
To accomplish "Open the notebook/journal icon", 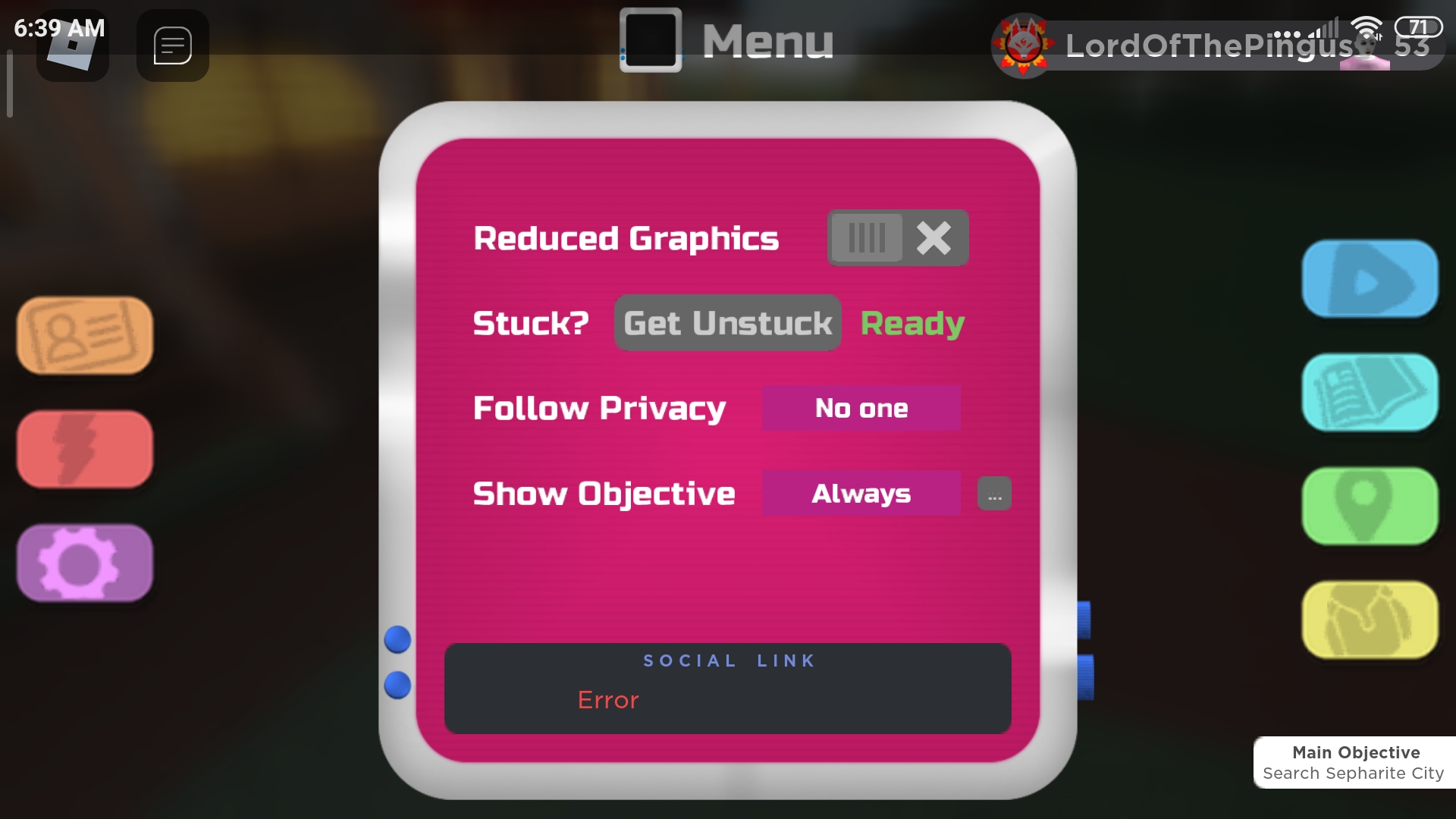I will pos(1372,394).
